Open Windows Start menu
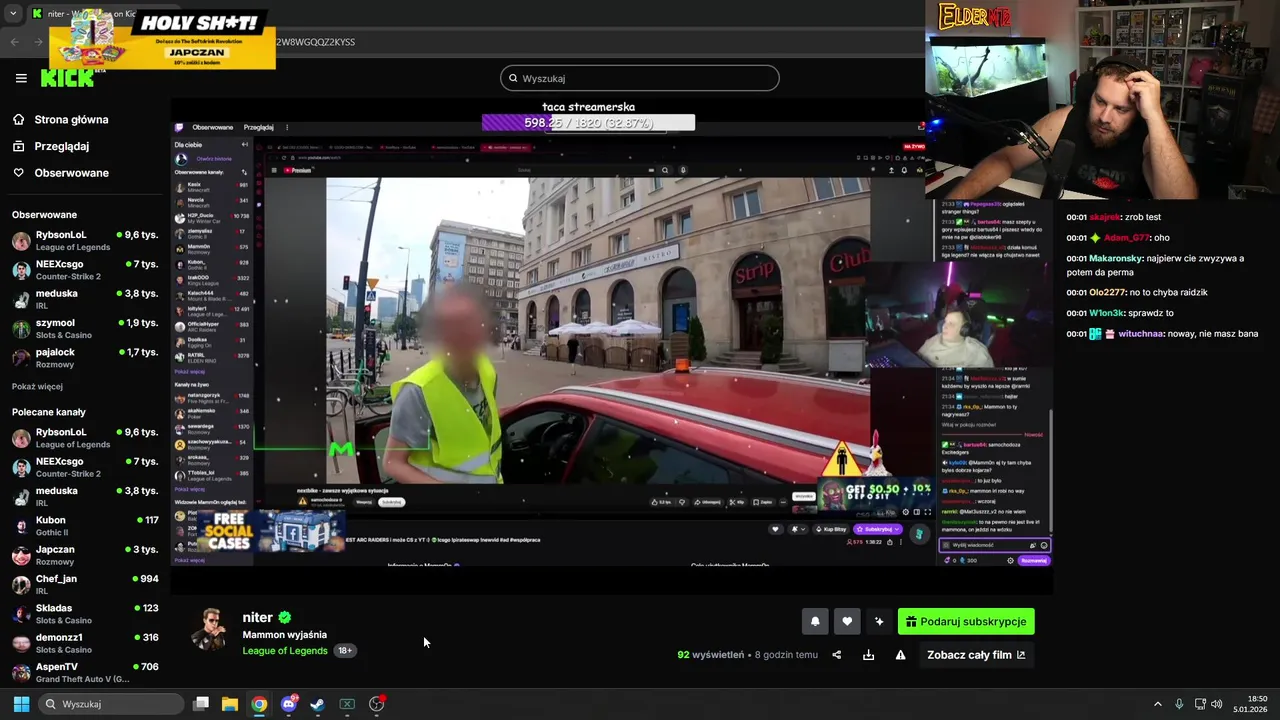1280x720 pixels. (x=21, y=704)
